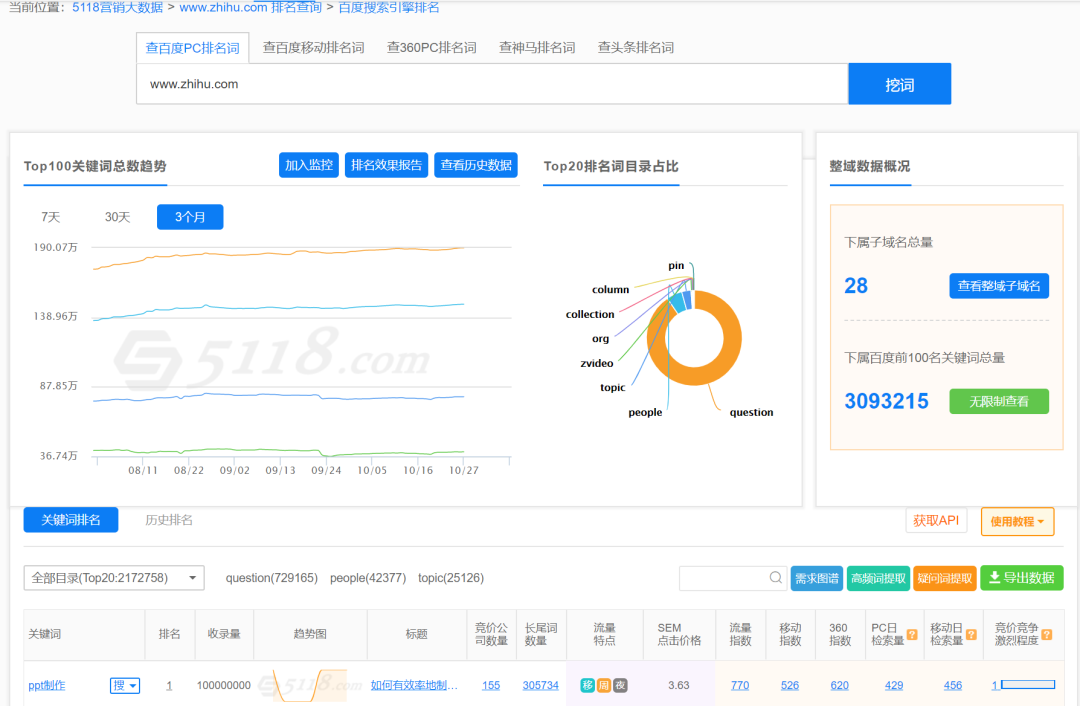The height and width of the screenshot is (706, 1080).
Task: Click the question label in donut chart
Action: [751, 413]
